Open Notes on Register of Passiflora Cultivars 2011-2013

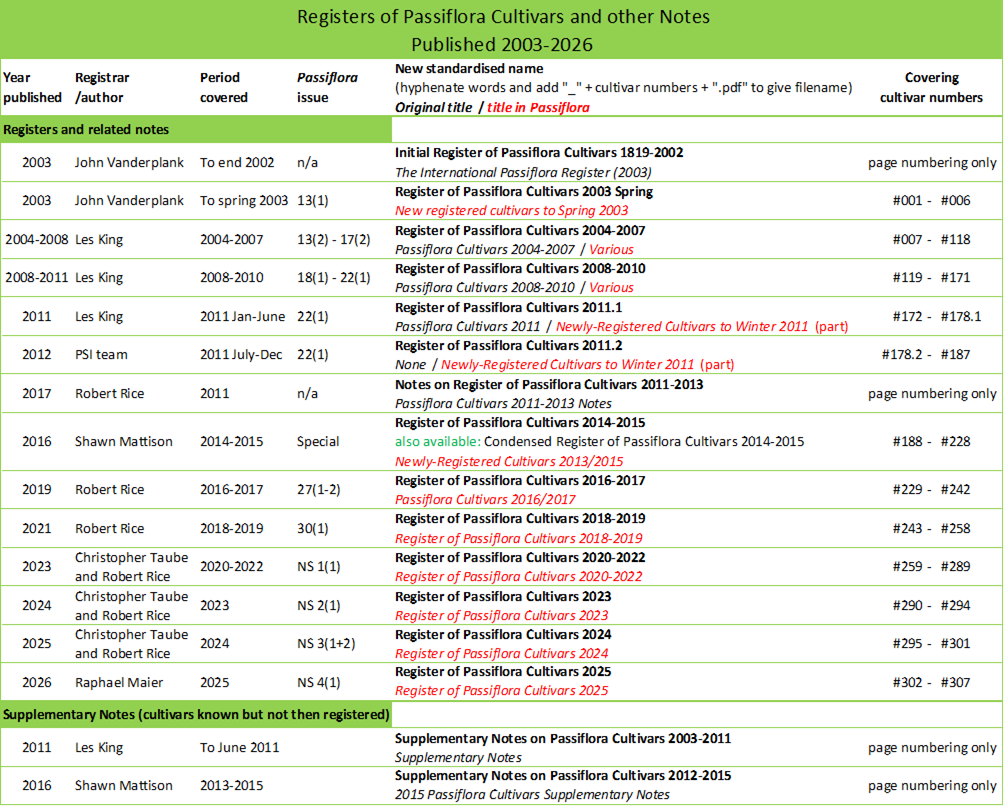[549, 385]
